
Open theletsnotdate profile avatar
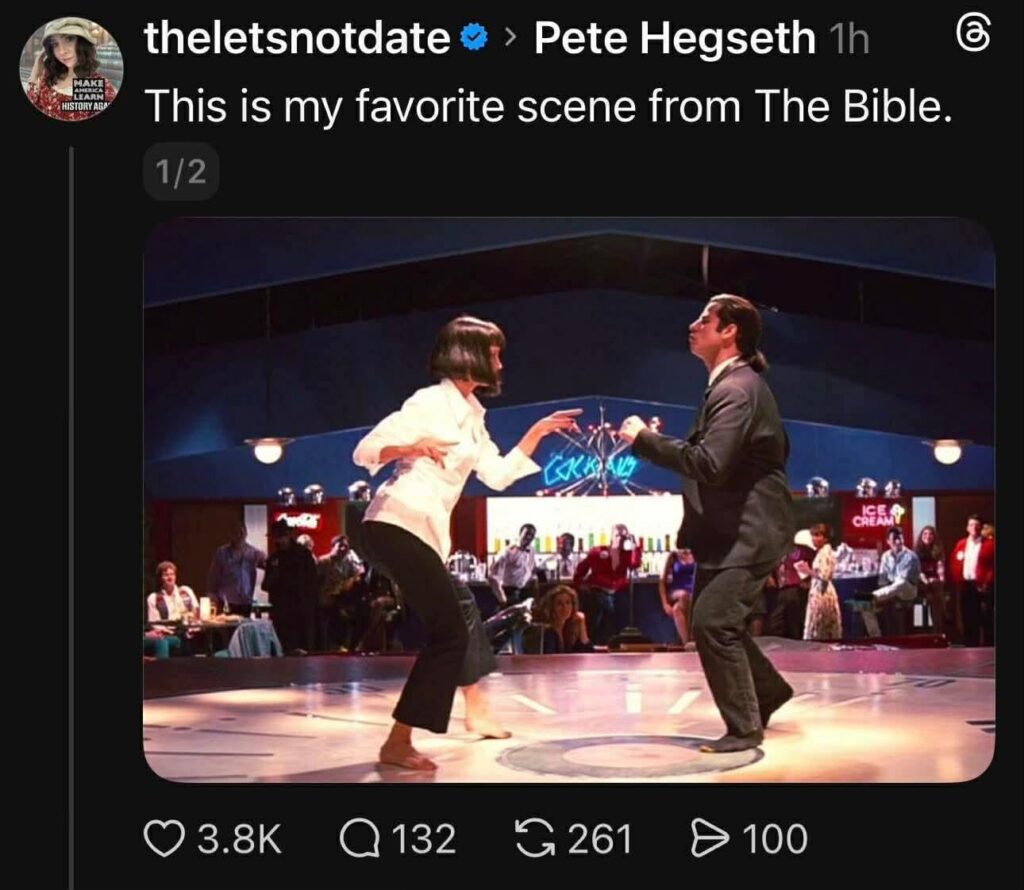pos(71,69)
